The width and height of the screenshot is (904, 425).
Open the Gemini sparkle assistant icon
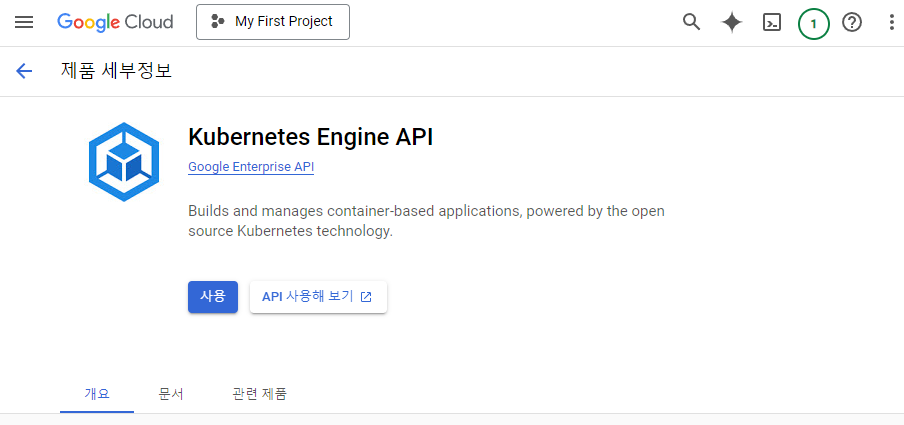732,22
